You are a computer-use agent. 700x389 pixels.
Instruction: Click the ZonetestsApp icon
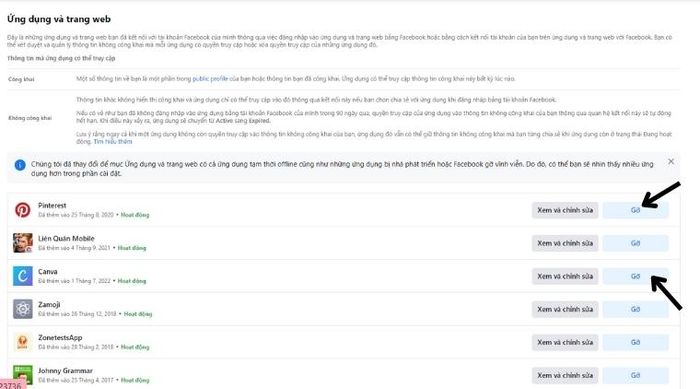22,342
